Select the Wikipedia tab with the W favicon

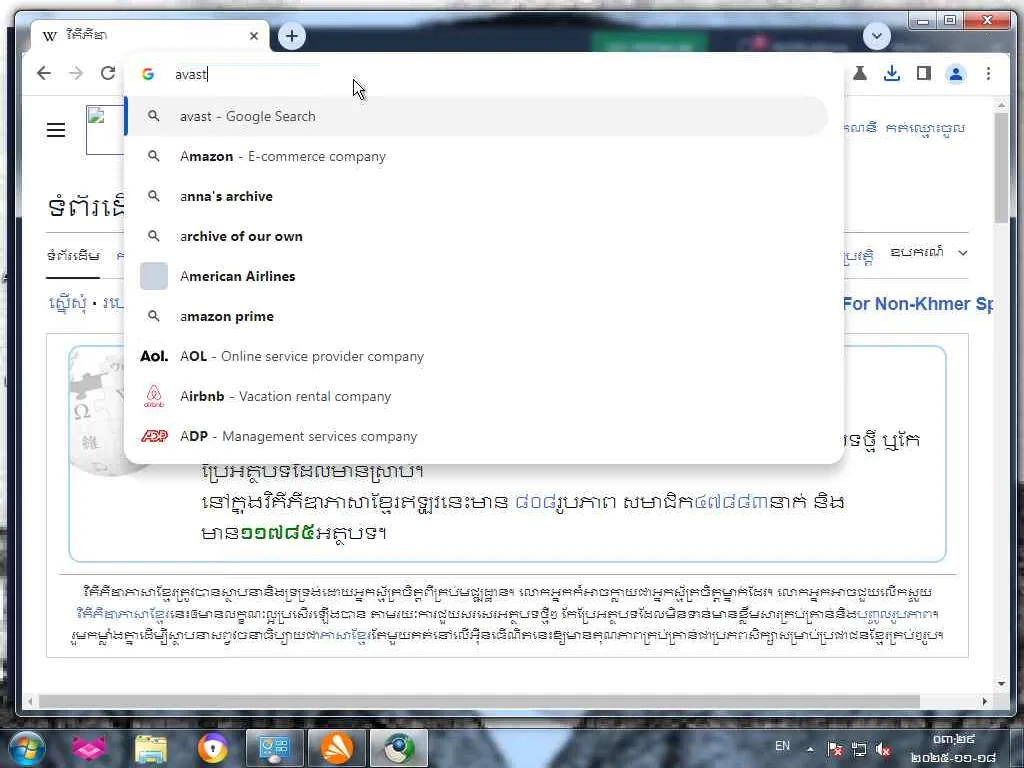150,36
